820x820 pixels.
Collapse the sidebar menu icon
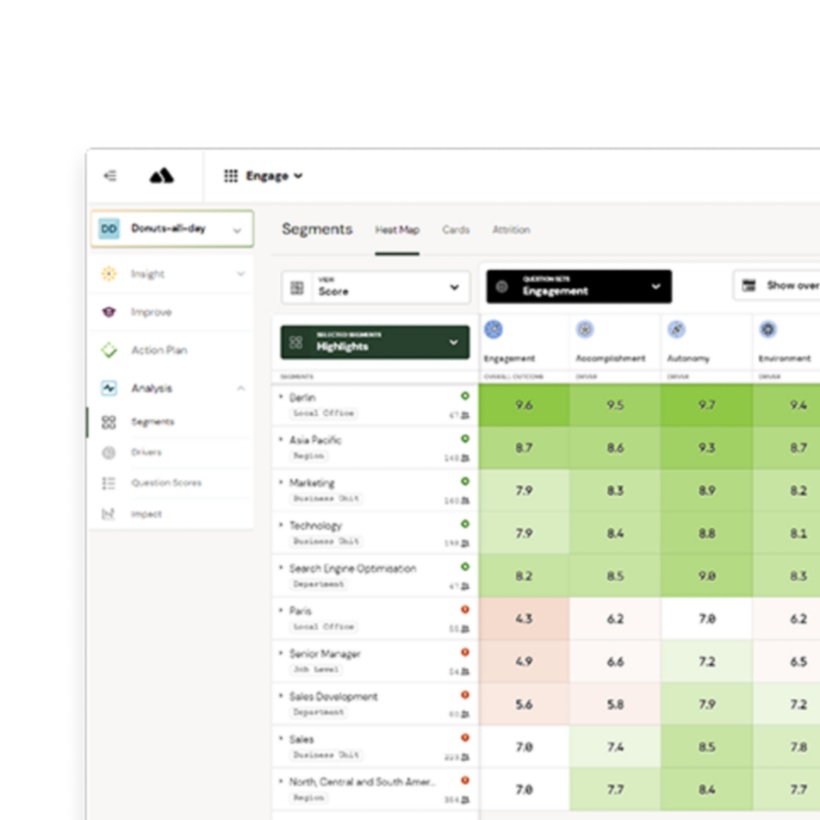point(110,176)
